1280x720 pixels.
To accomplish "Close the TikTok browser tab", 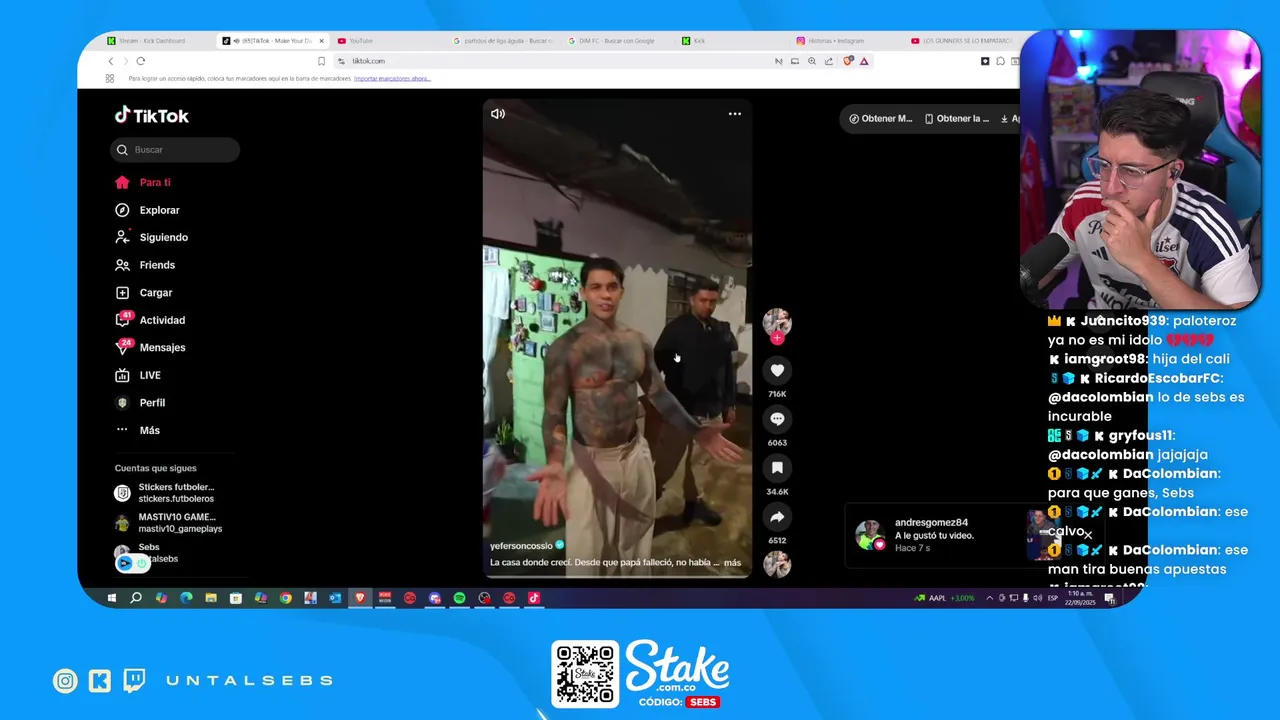I will click(321, 41).
